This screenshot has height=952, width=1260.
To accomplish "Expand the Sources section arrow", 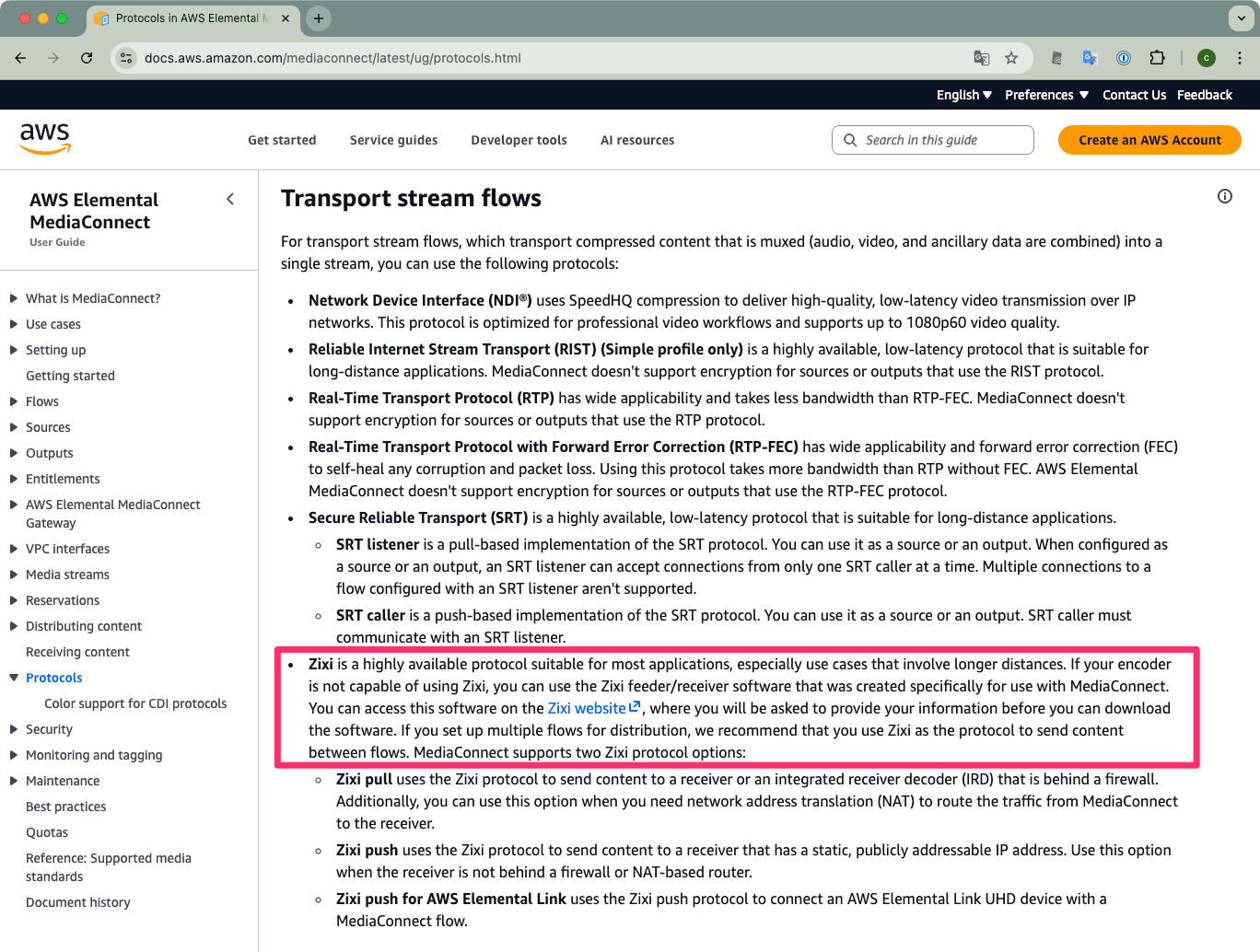I will click(14, 427).
